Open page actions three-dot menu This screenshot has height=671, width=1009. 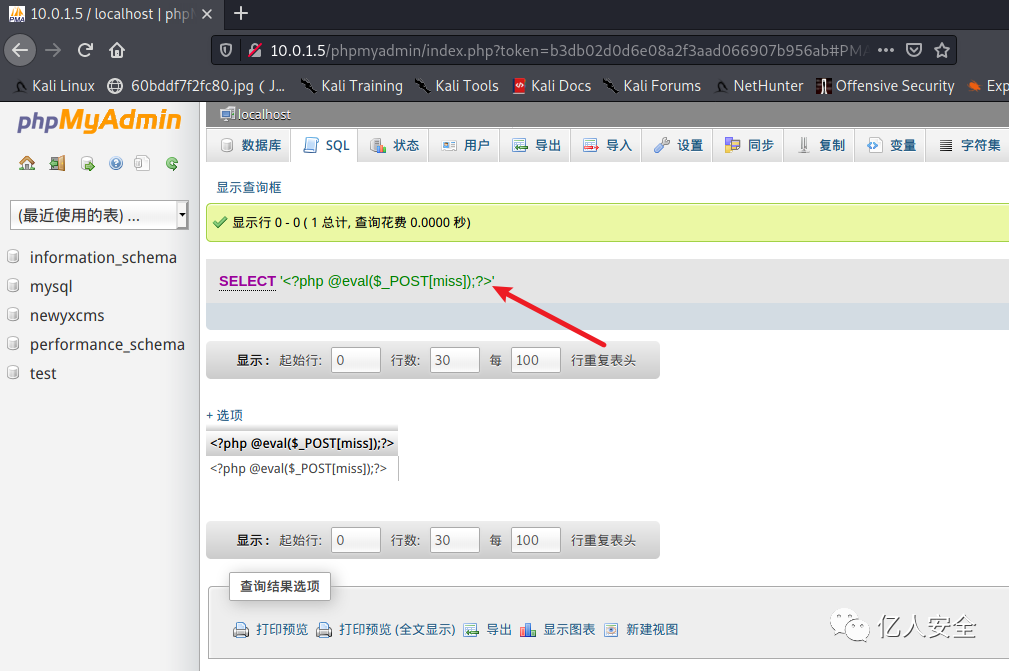(x=885, y=50)
